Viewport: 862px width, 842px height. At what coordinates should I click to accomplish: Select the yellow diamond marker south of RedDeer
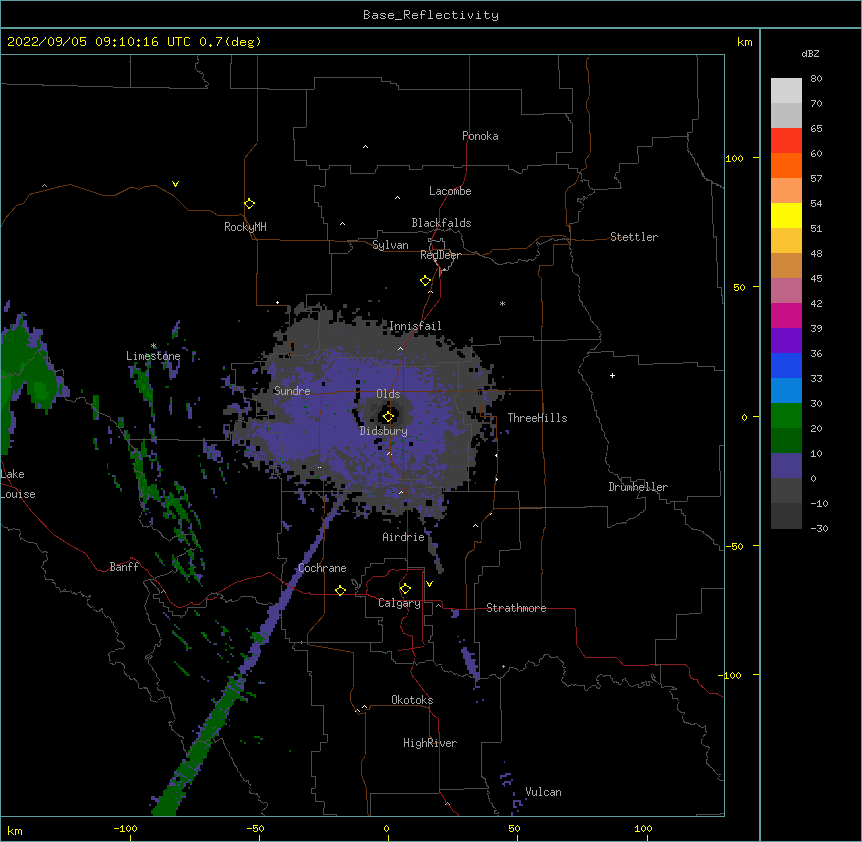click(x=426, y=281)
